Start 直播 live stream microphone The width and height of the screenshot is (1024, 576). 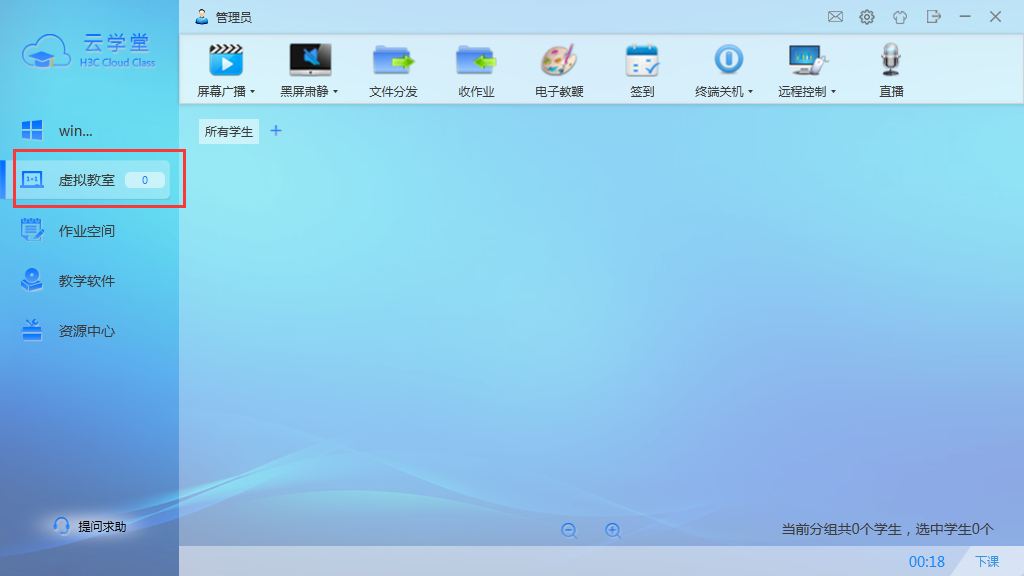pos(891,70)
